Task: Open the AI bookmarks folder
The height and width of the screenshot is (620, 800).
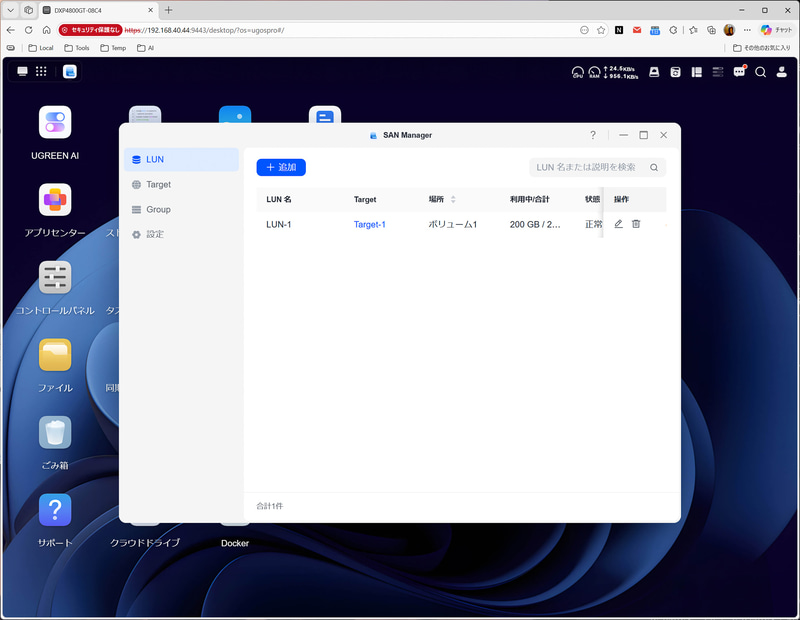Action: pos(145,48)
